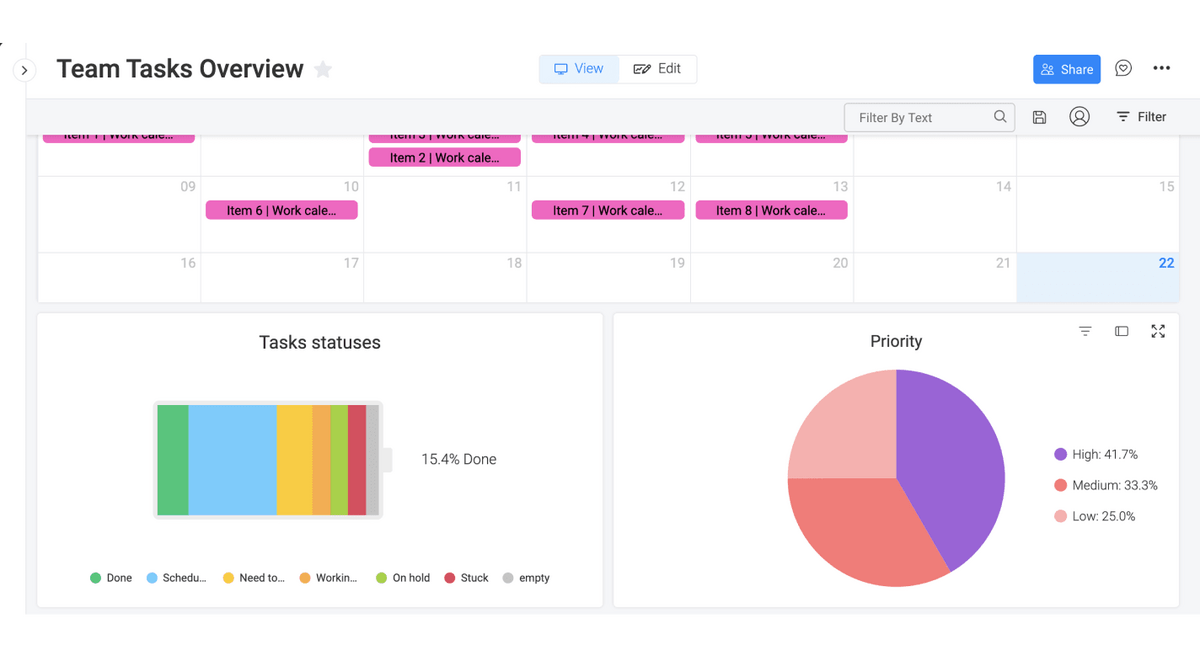Expand Priority widget to fullscreen
The image size is (1200, 656).
tap(1158, 331)
